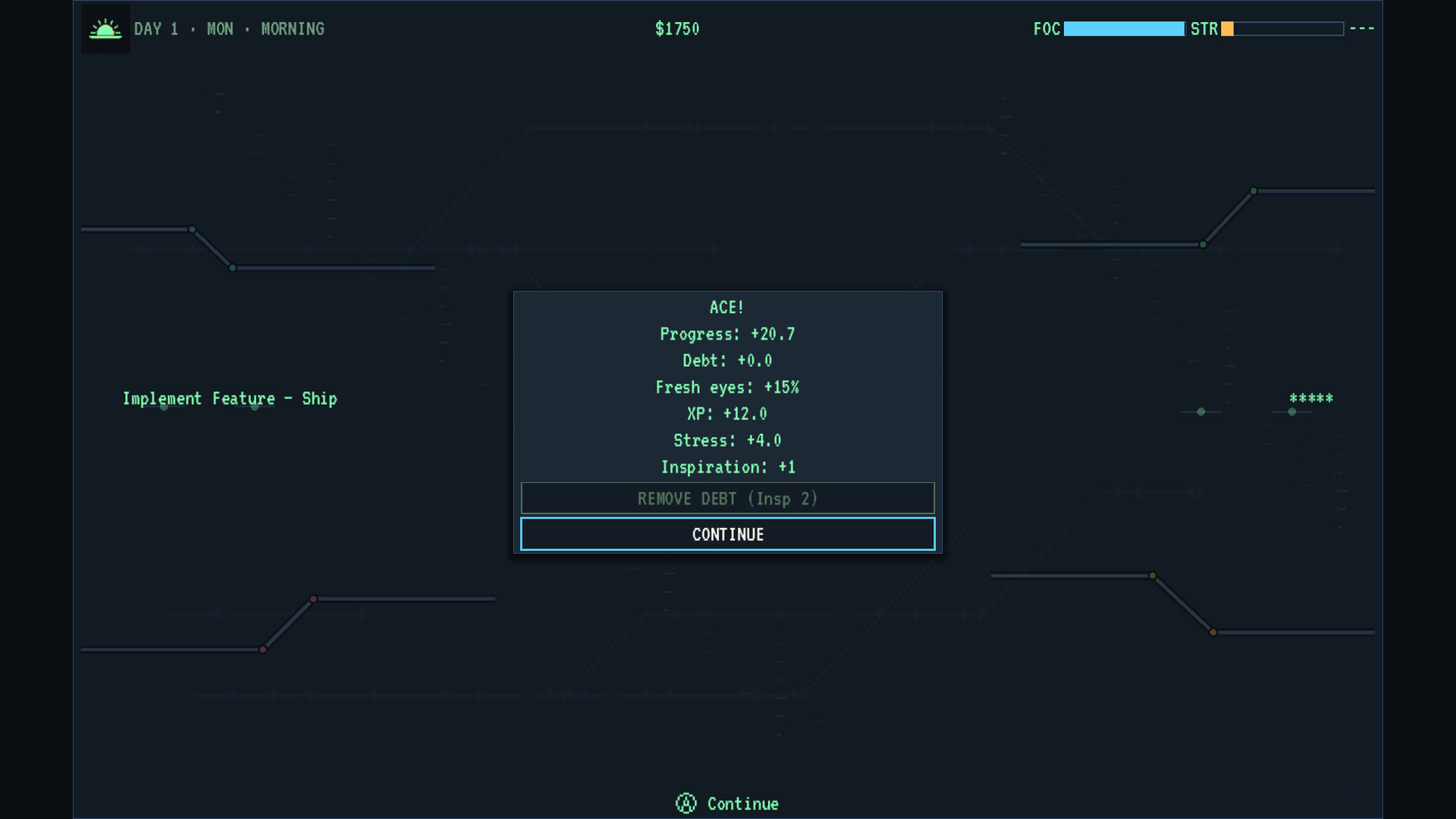Click the FOC focus bar
Image resolution: width=1456 pixels, height=819 pixels.
pyautogui.click(x=1124, y=29)
